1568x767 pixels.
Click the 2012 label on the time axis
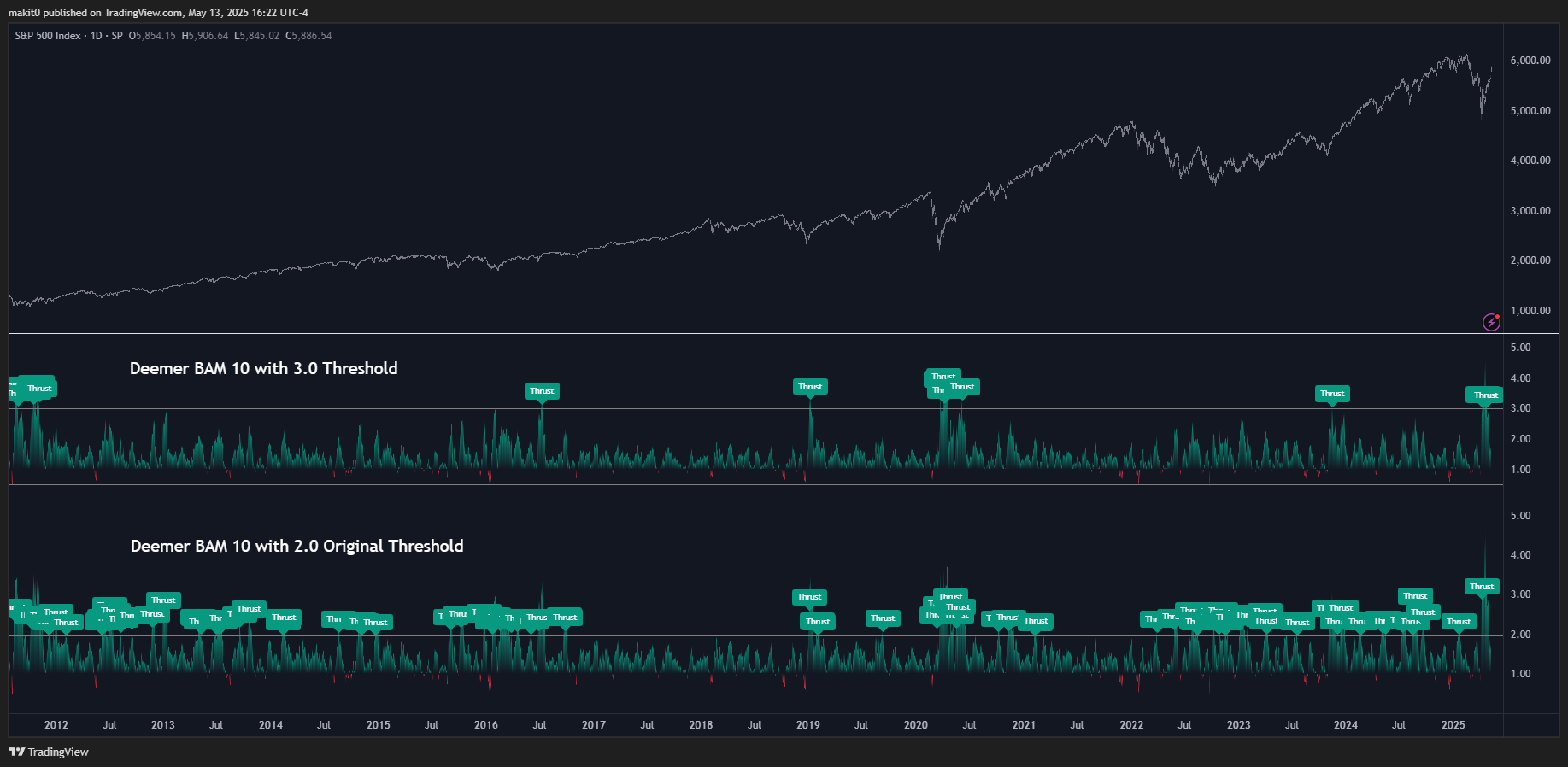click(x=56, y=725)
